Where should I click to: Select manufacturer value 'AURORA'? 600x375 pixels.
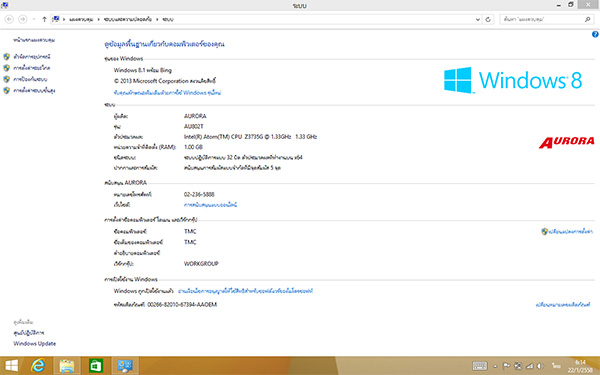195,116
